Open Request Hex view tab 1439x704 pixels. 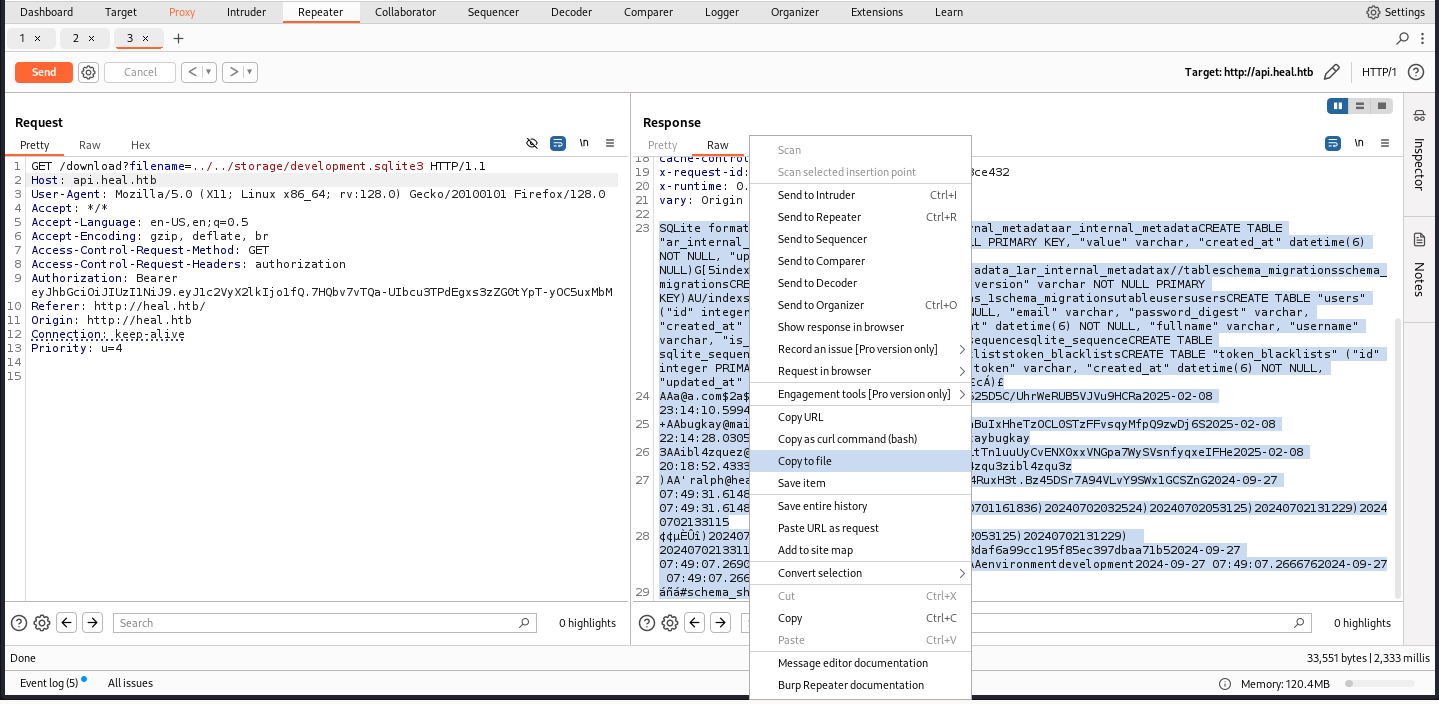tap(141, 145)
